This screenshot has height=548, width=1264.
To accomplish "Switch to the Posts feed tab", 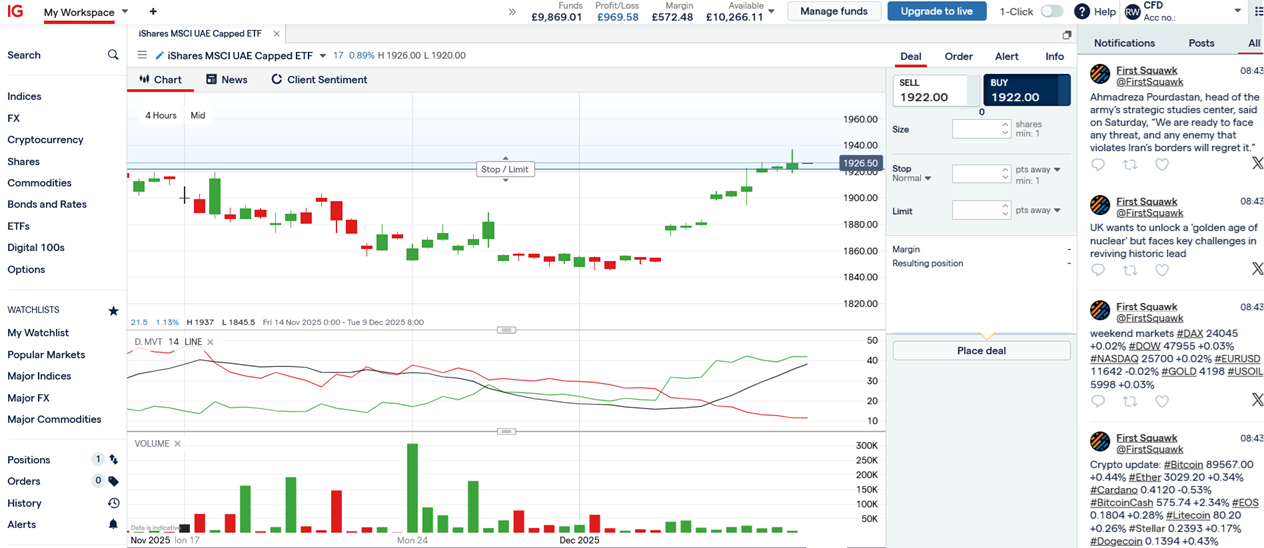I will (1201, 43).
